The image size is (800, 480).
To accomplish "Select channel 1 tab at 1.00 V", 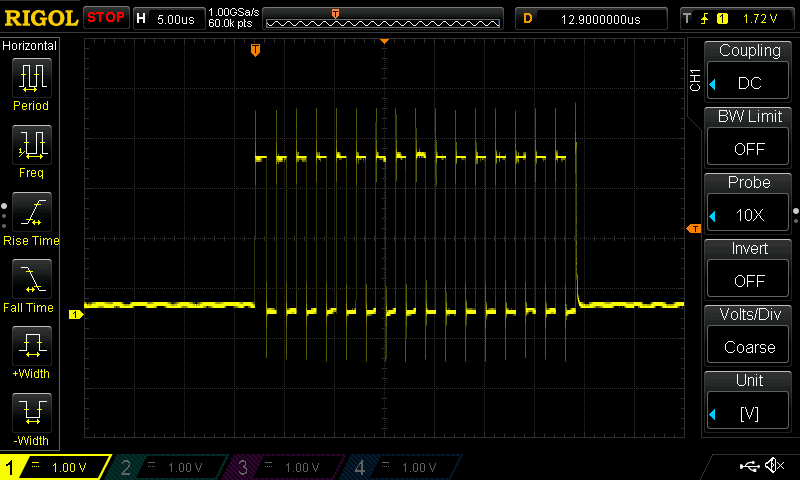I will pos(54,467).
